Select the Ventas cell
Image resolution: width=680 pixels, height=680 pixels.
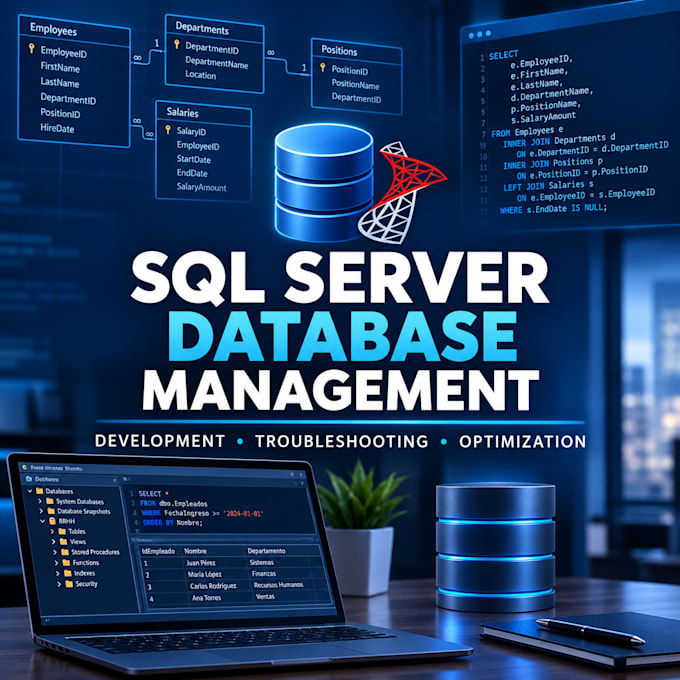tap(265, 596)
